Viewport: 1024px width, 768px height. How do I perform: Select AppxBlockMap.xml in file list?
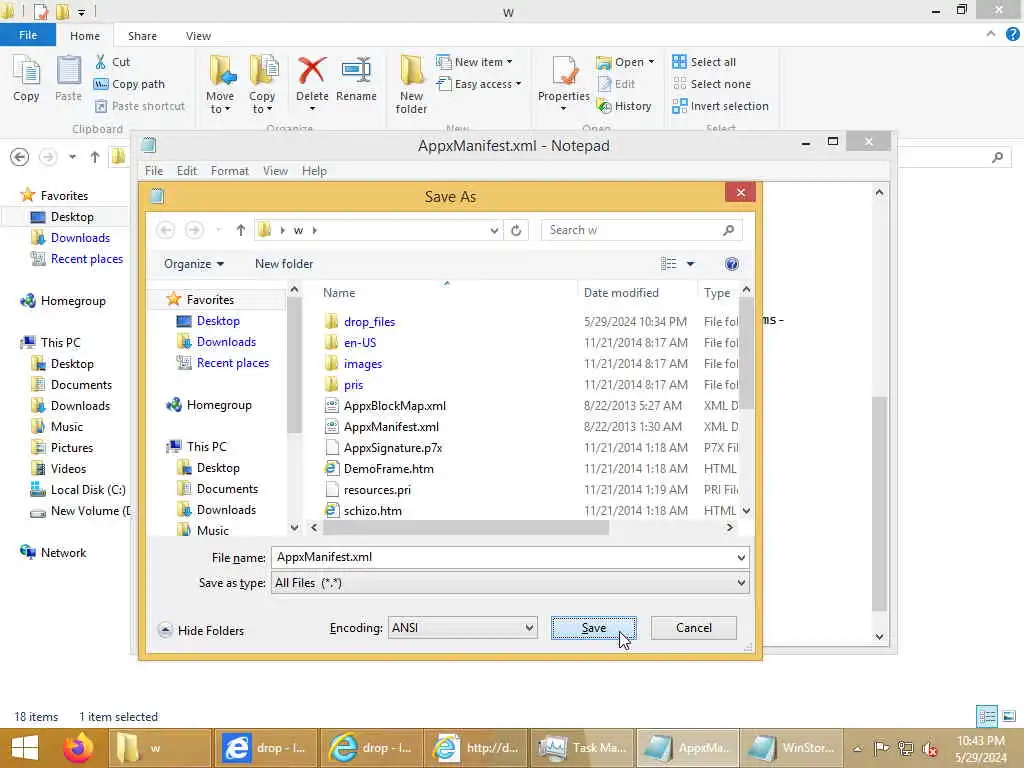coord(394,406)
